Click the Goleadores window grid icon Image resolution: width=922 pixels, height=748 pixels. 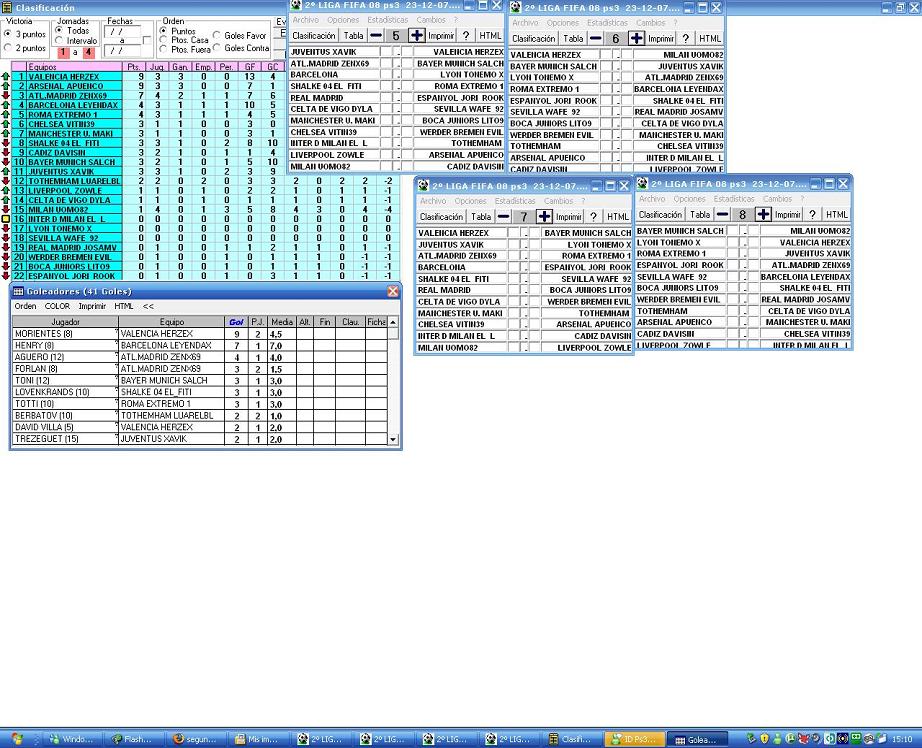(18, 291)
